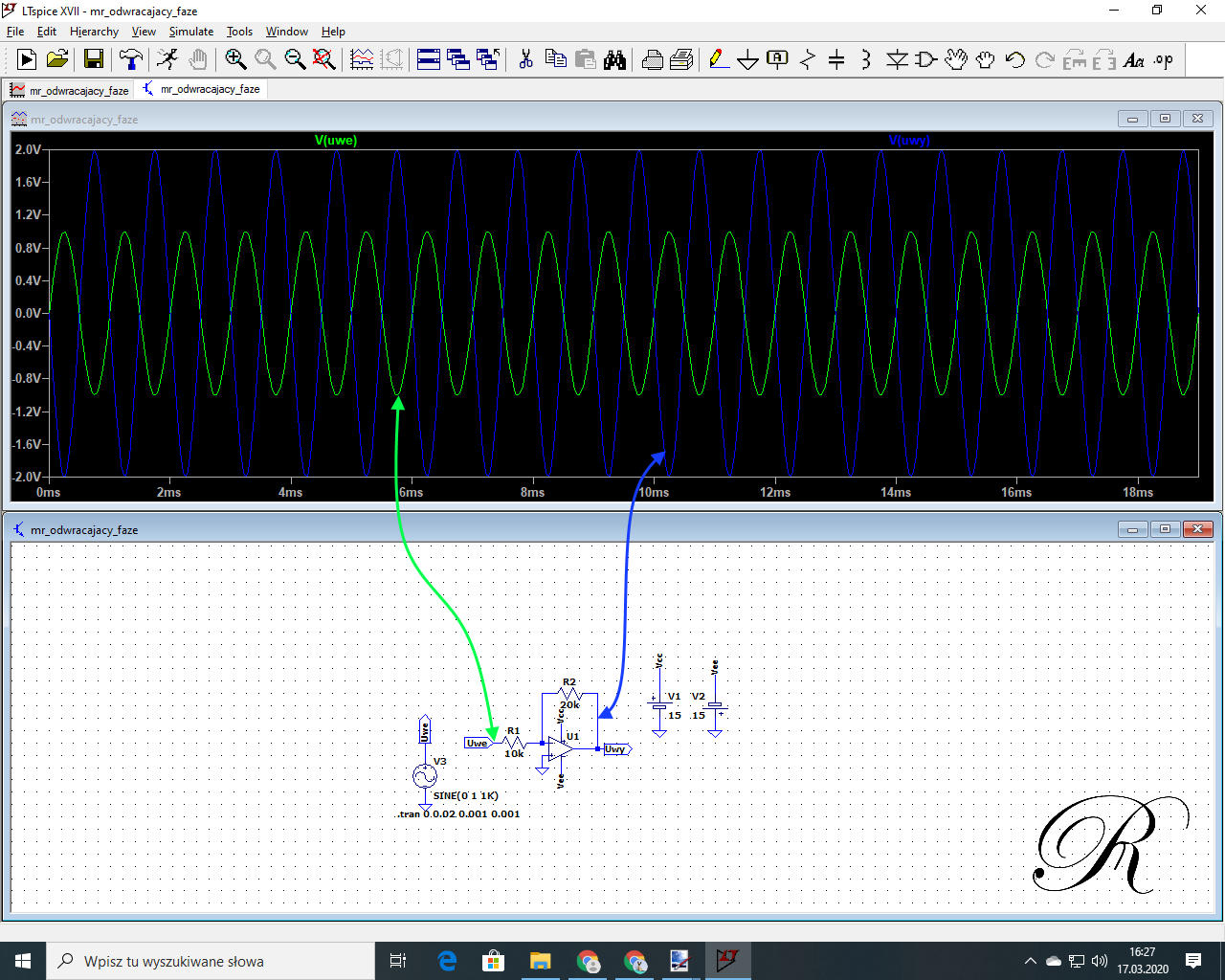Screen dimensions: 1225x980
Task: Cut selection with the scissors icon
Action: point(525,59)
